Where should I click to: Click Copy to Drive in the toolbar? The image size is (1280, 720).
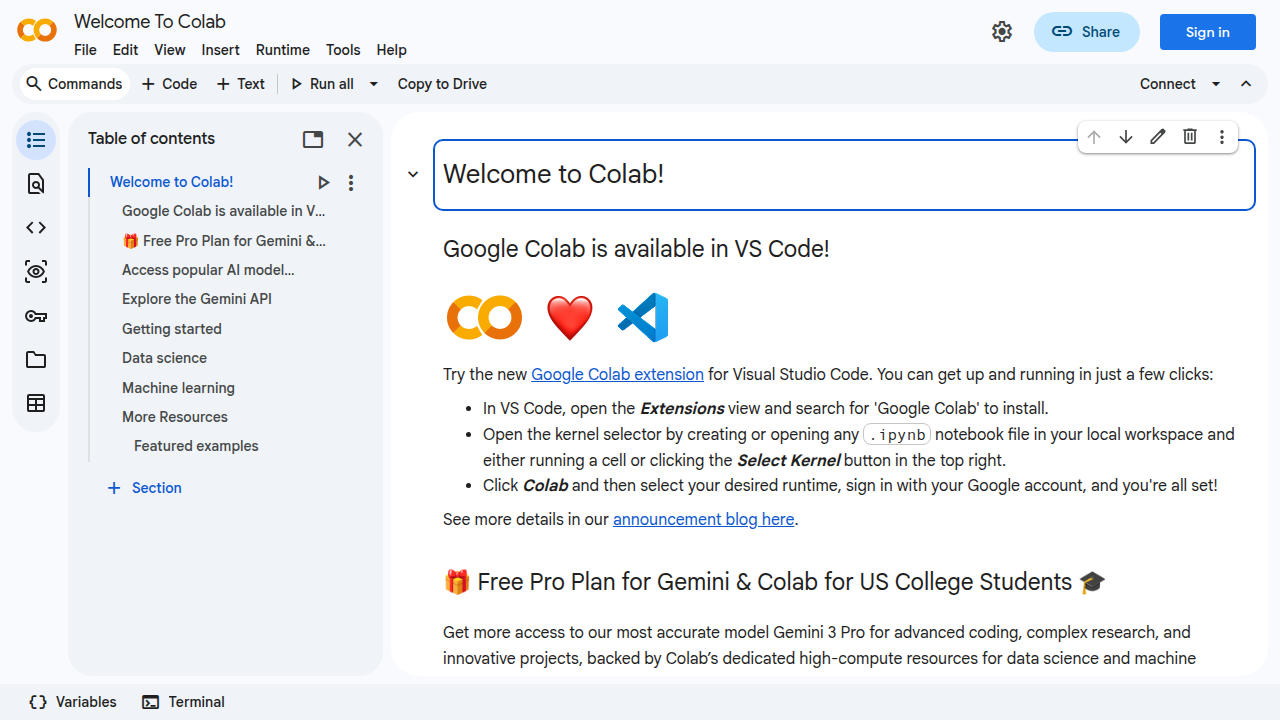(x=442, y=84)
